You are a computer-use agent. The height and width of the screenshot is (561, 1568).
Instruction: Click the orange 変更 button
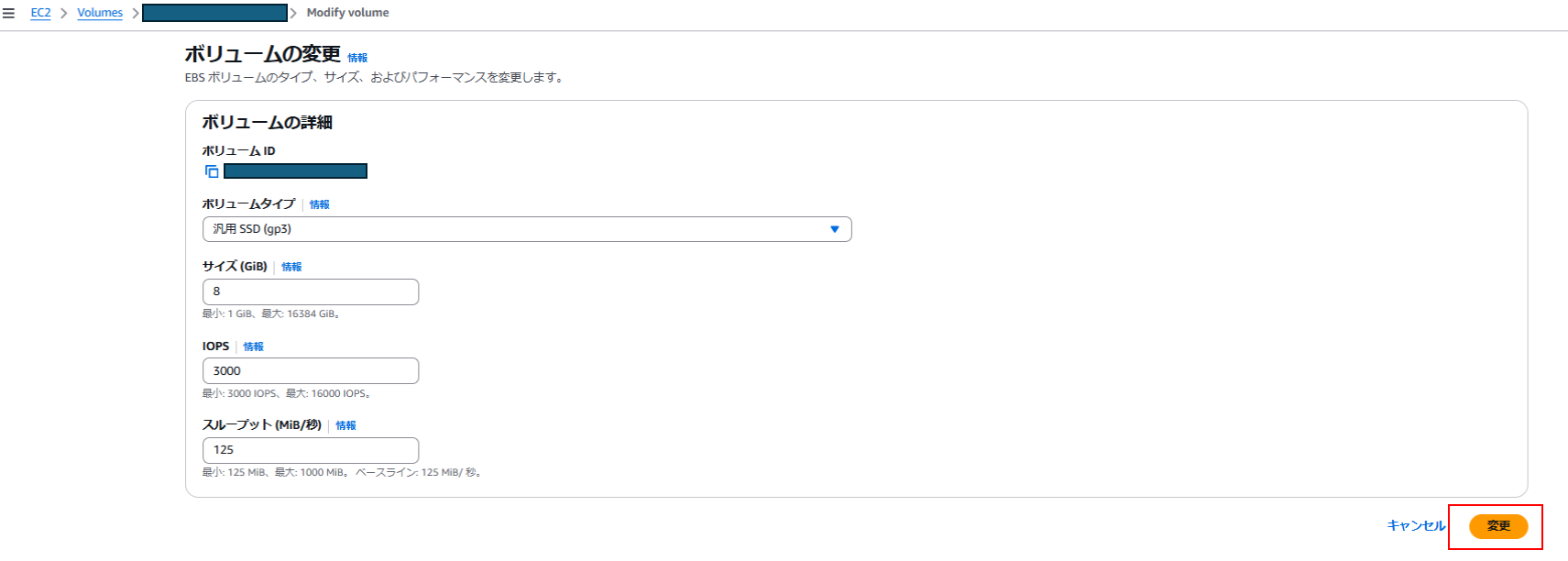(x=1497, y=526)
